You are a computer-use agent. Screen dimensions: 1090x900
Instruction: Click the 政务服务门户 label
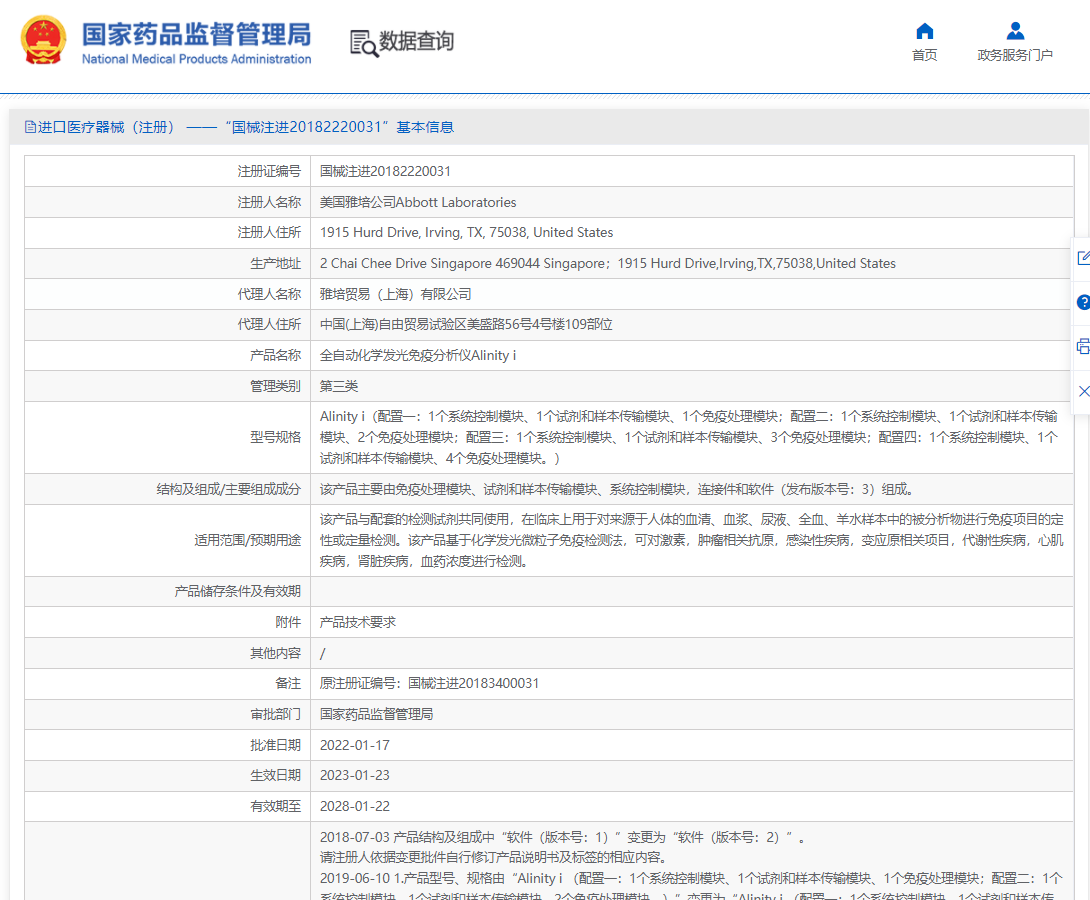click(x=1015, y=55)
